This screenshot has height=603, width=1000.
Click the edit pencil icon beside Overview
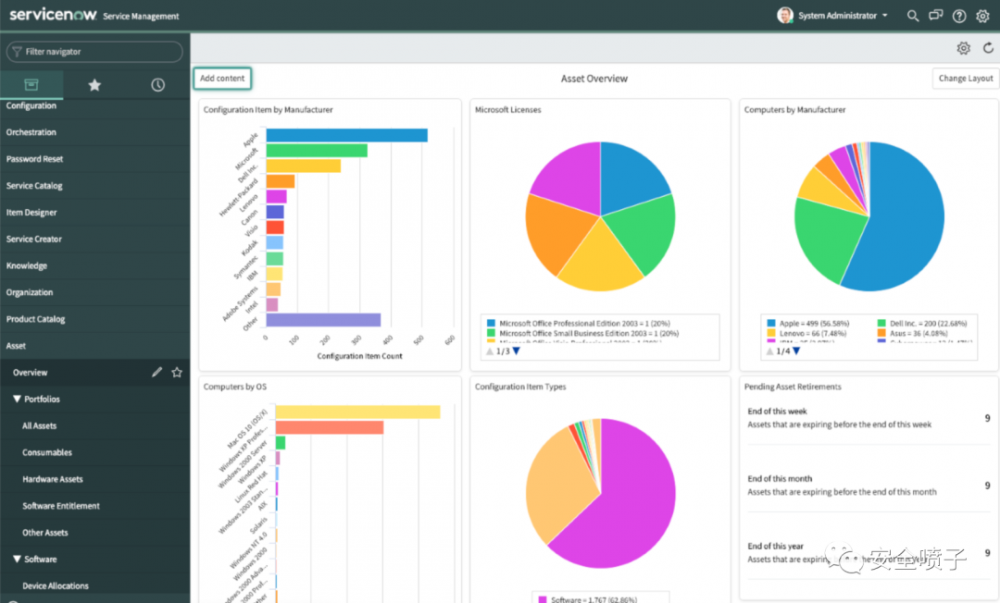click(157, 372)
